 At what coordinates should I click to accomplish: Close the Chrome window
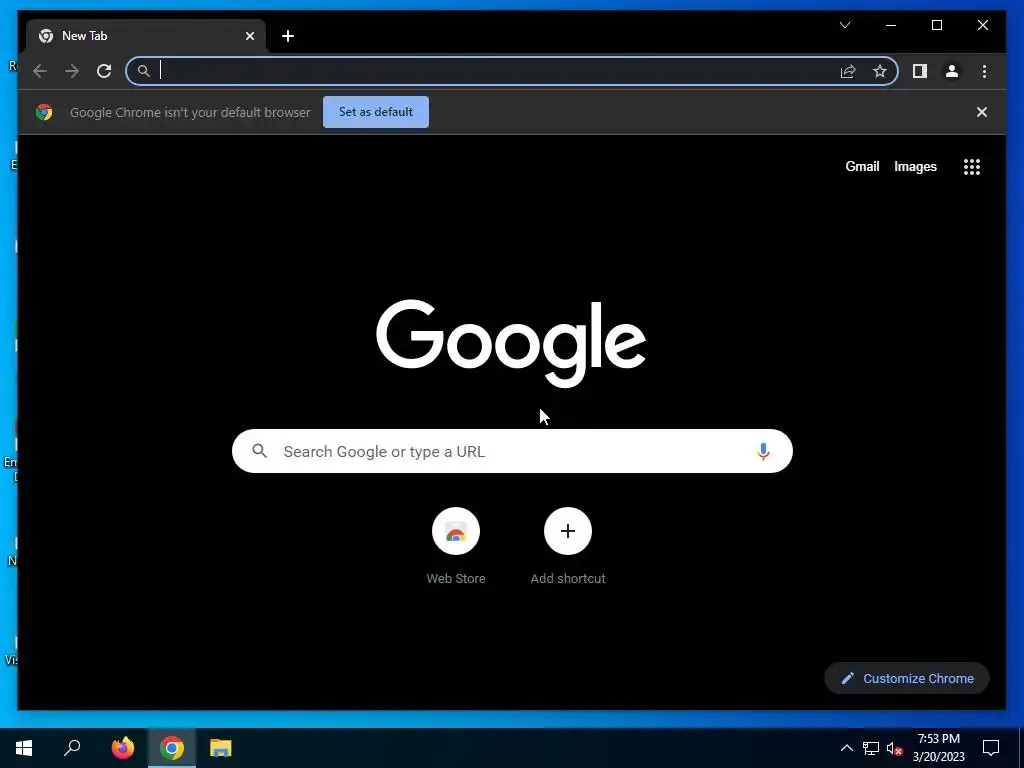pyautogui.click(x=982, y=25)
